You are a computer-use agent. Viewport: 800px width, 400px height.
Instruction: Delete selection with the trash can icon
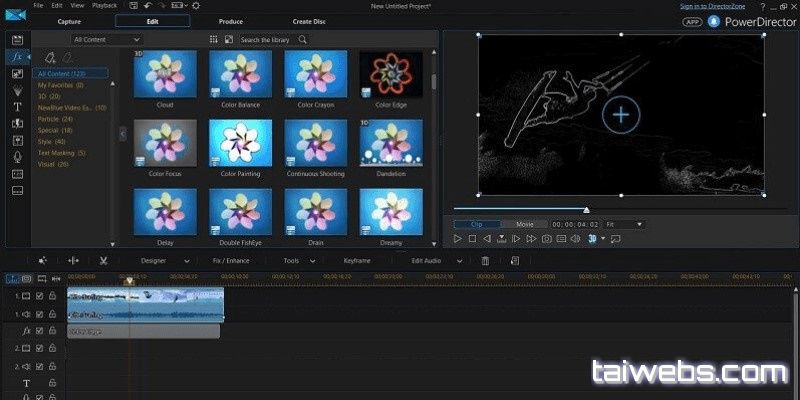(x=485, y=260)
